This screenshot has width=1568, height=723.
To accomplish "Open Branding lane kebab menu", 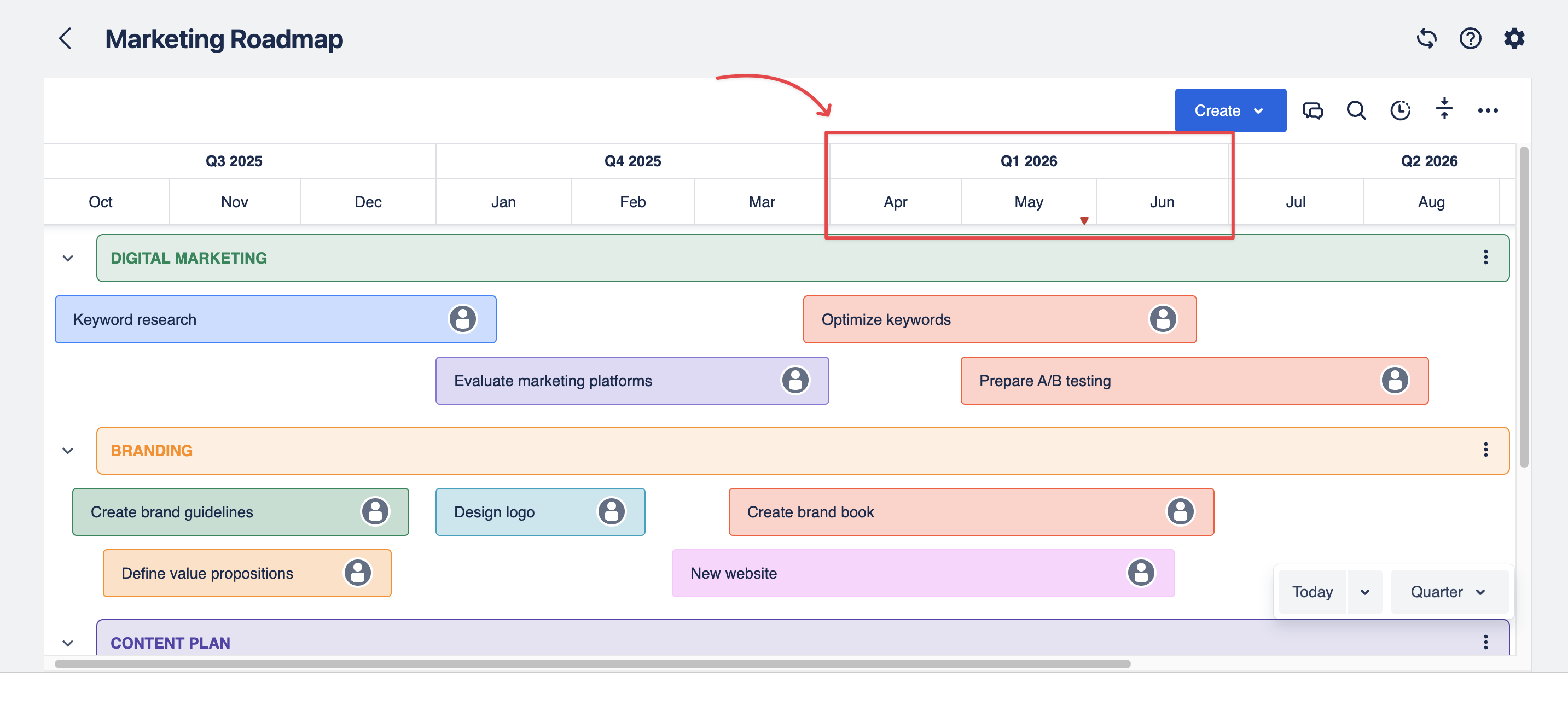I will pos(1485,450).
